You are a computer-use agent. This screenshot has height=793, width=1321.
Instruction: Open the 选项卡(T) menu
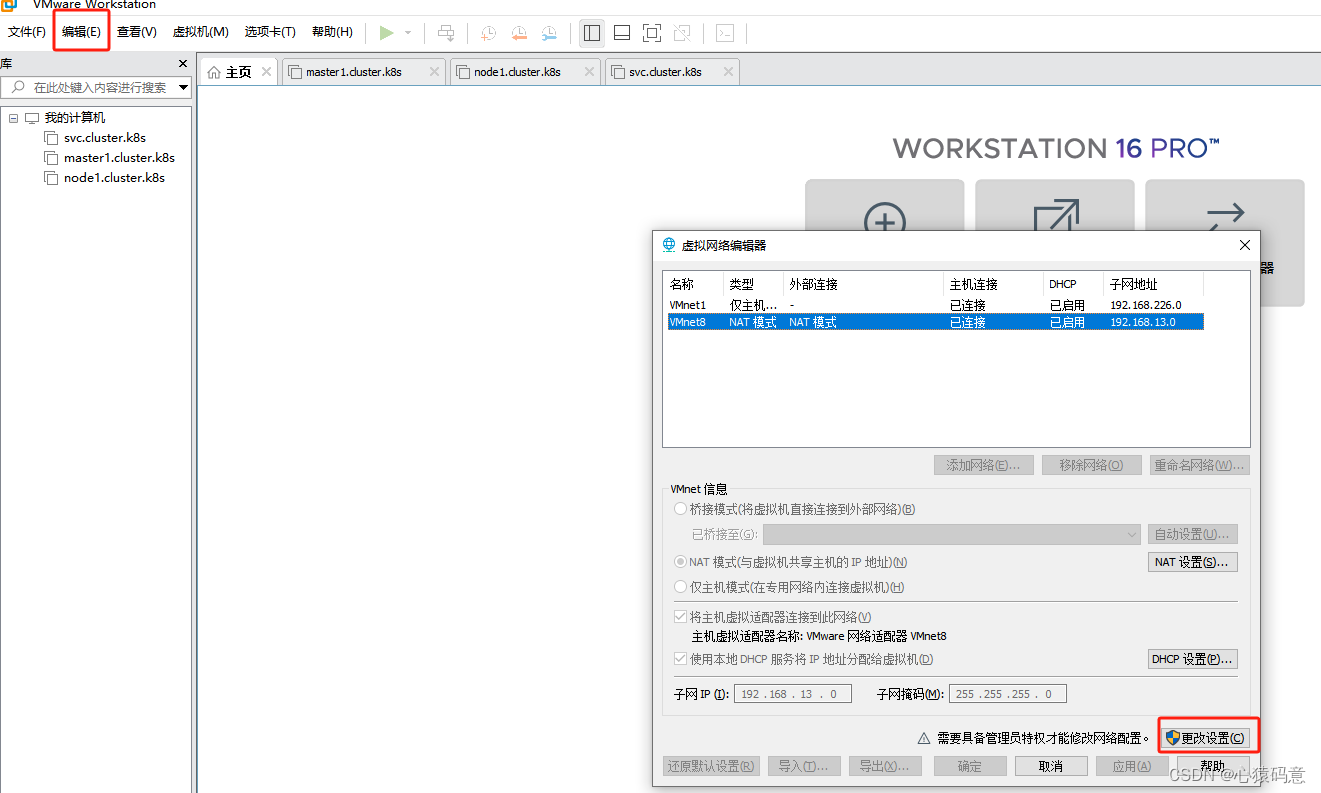click(x=270, y=32)
